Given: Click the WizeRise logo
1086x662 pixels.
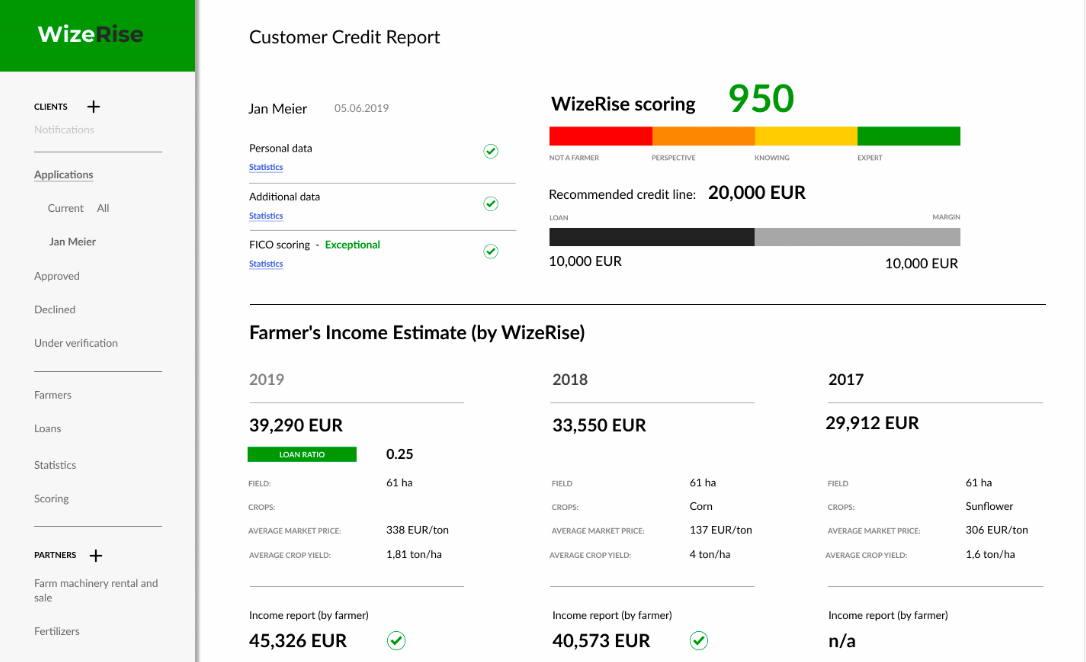Looking at the screenshot, I should point(91,34).
